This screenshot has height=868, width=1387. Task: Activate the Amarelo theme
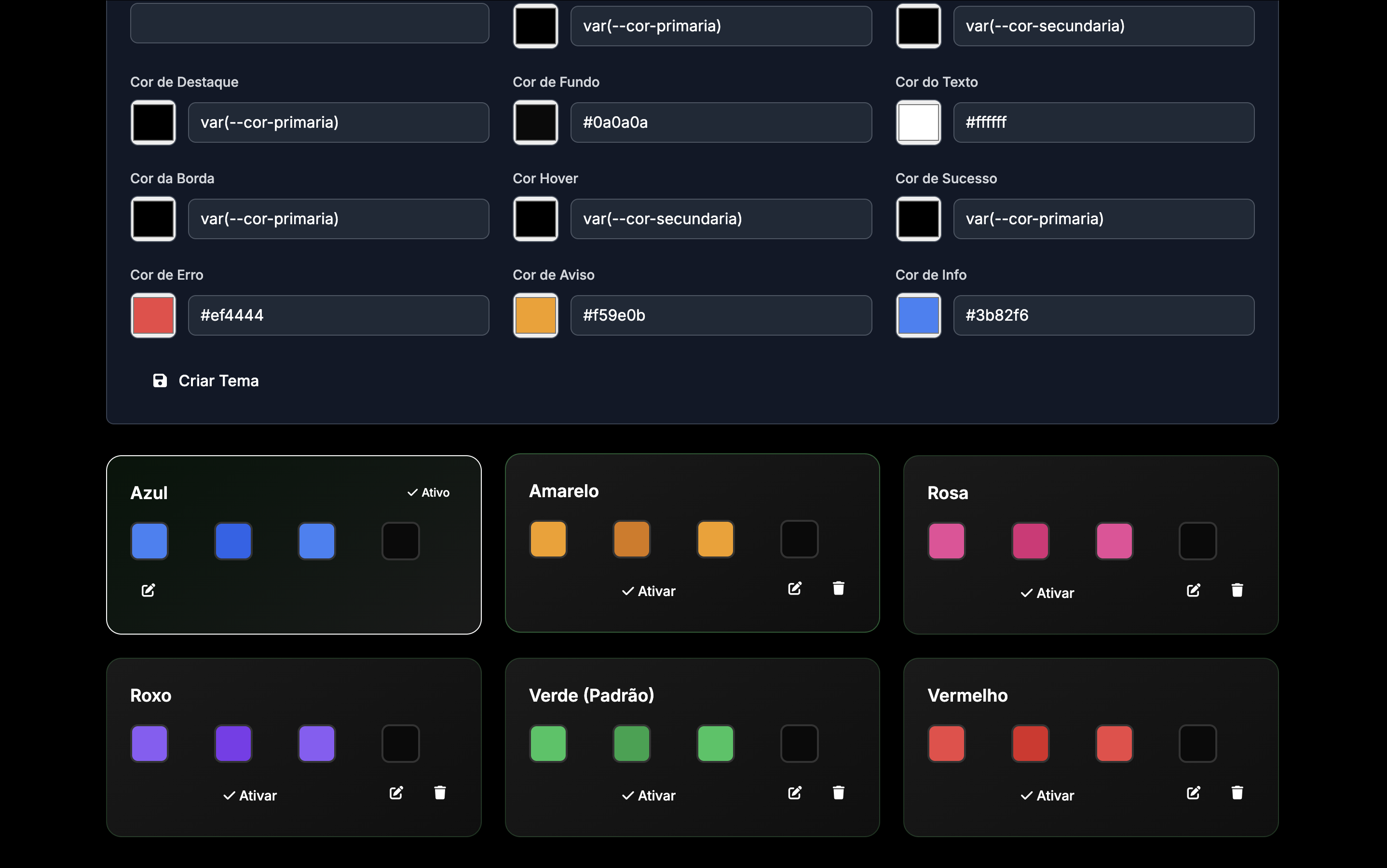tap(649, 591)
